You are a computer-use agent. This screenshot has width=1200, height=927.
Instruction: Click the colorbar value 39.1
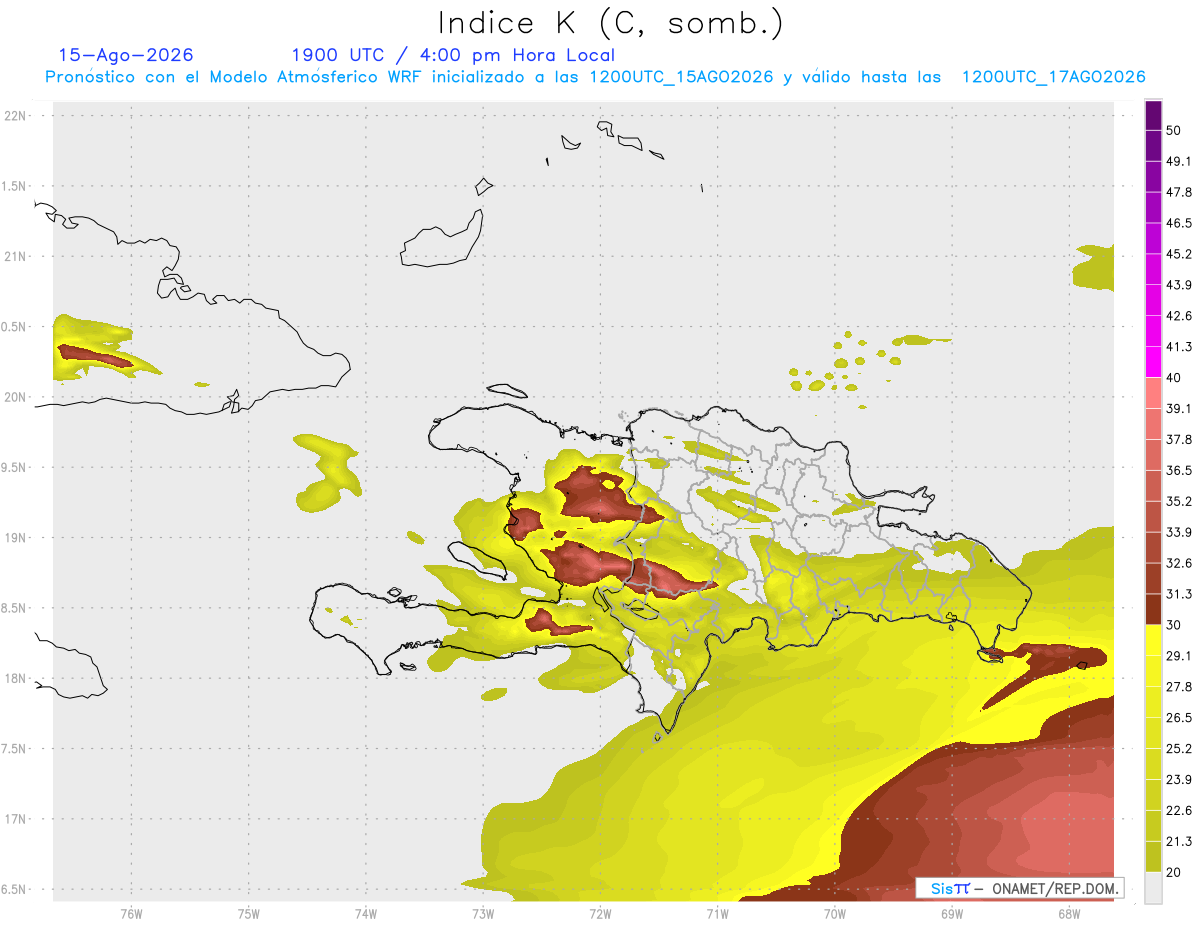pos(1179,409)
